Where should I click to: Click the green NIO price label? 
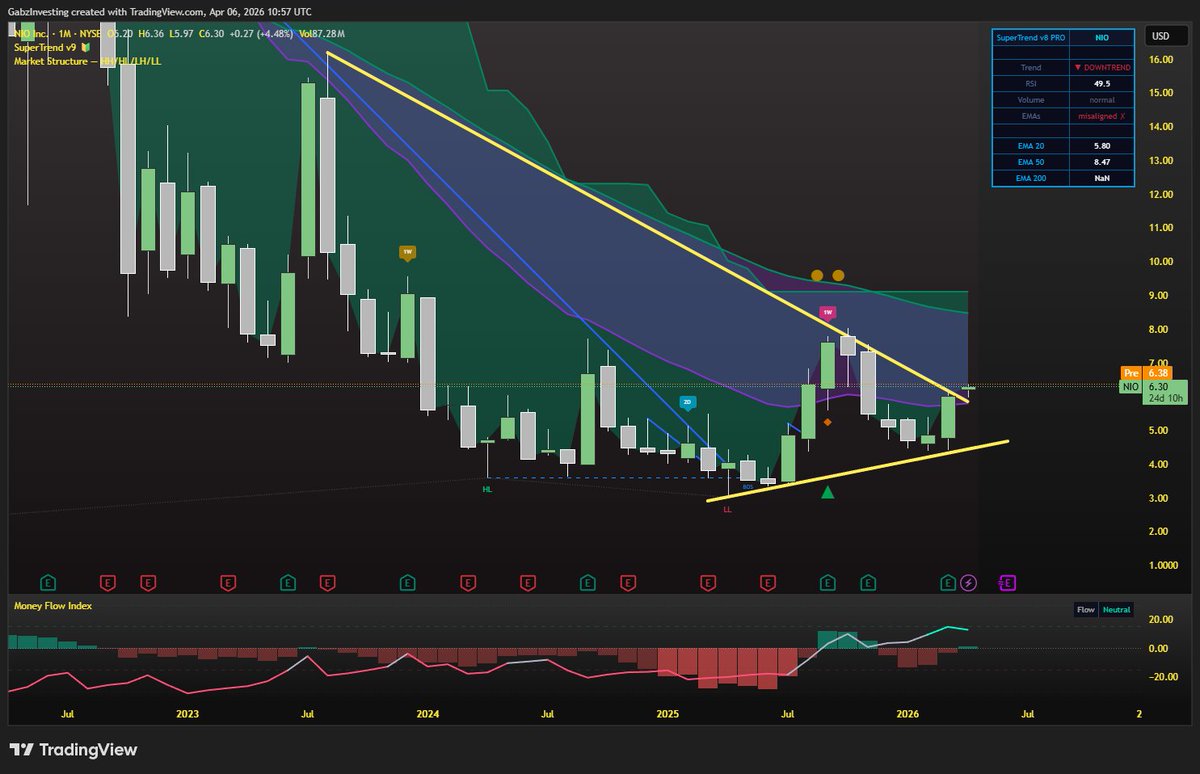(x=1130, y=386)
